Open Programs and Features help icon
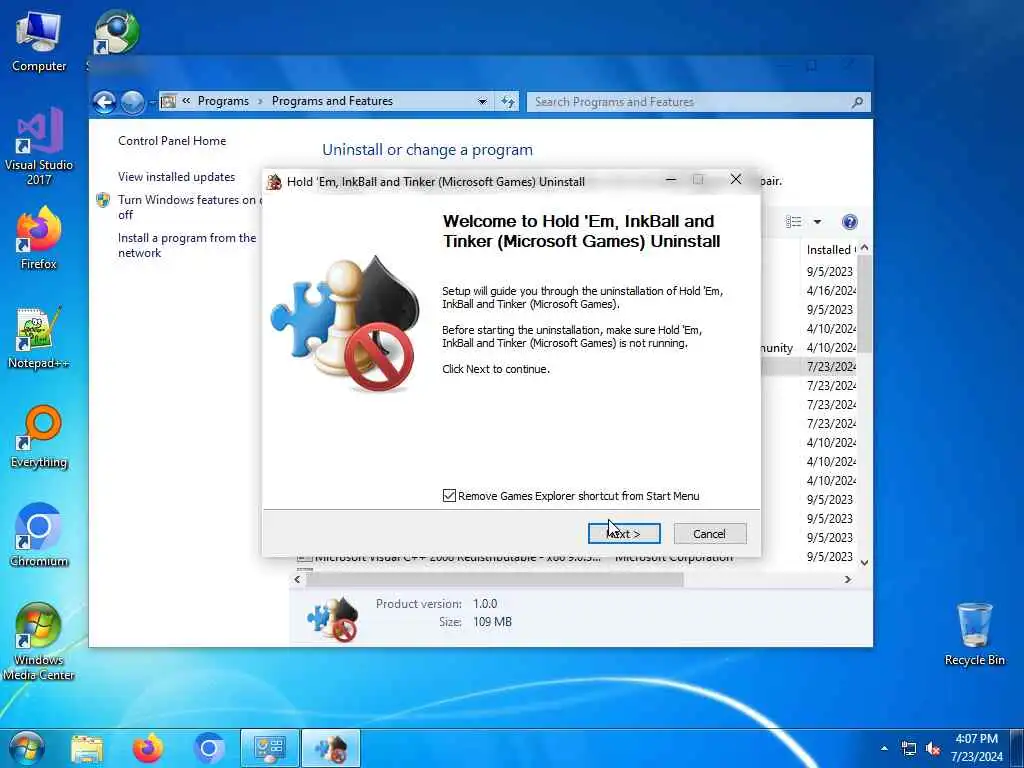Screen dimensions: 1024x768 pos(849,222)
